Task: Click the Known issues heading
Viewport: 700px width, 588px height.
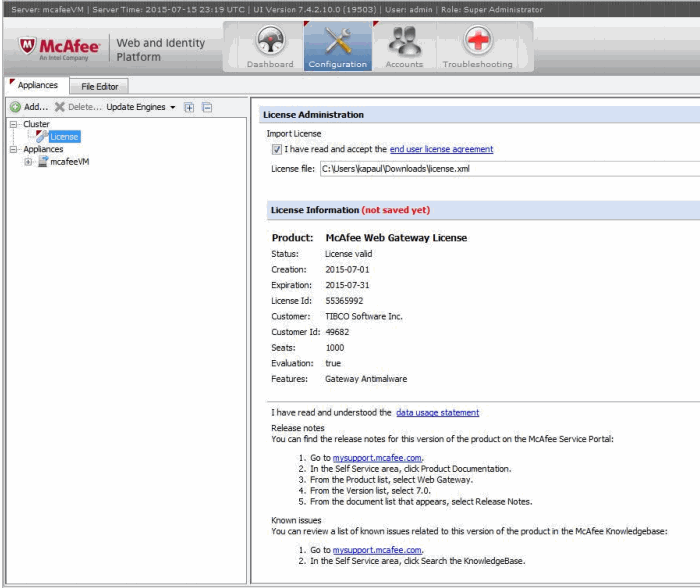Action: (x=296, y=521)
